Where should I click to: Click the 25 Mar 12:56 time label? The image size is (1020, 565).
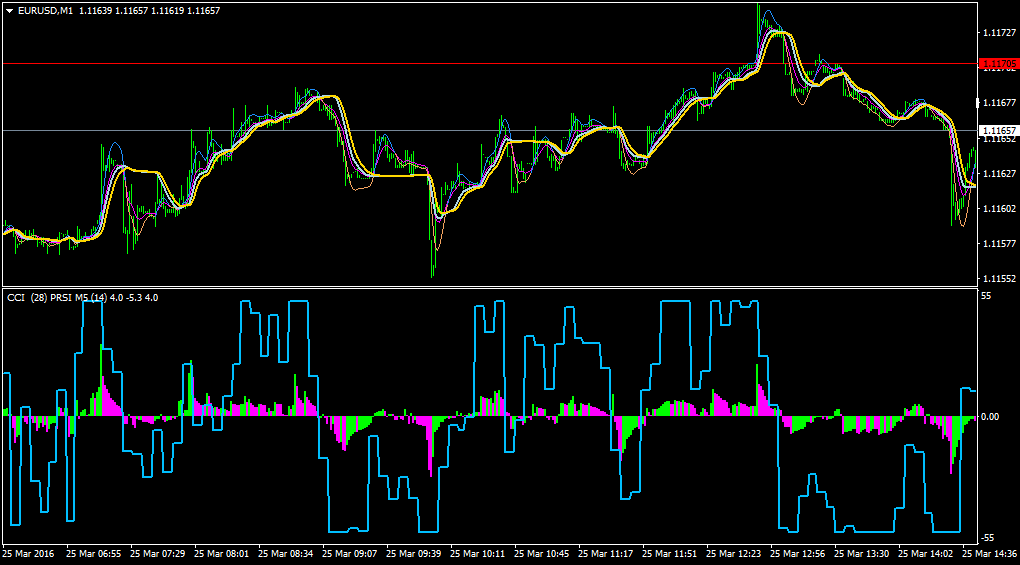tap(798, 554)
